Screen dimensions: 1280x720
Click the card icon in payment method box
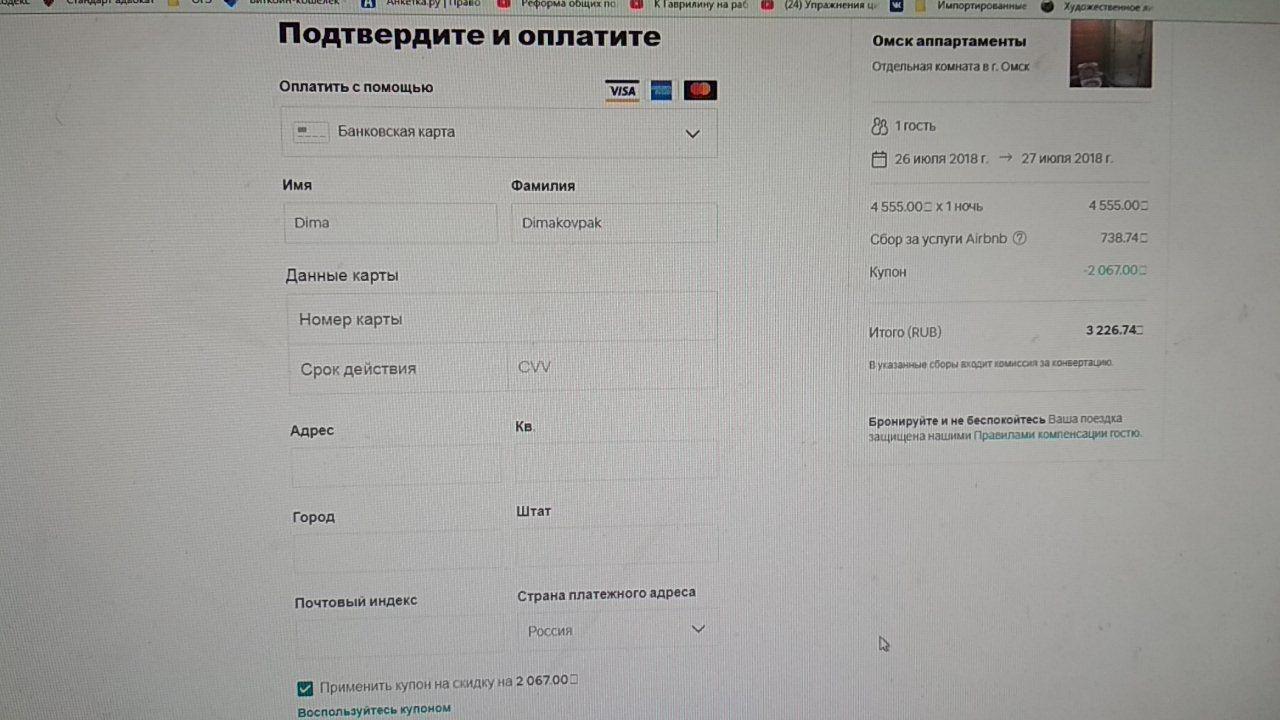[x=311, y=132]
